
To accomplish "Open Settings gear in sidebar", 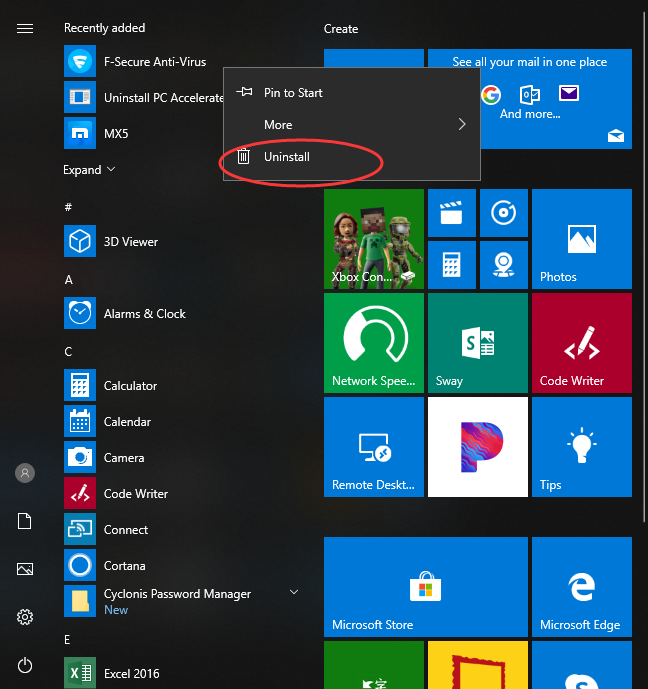I will 25,617.
